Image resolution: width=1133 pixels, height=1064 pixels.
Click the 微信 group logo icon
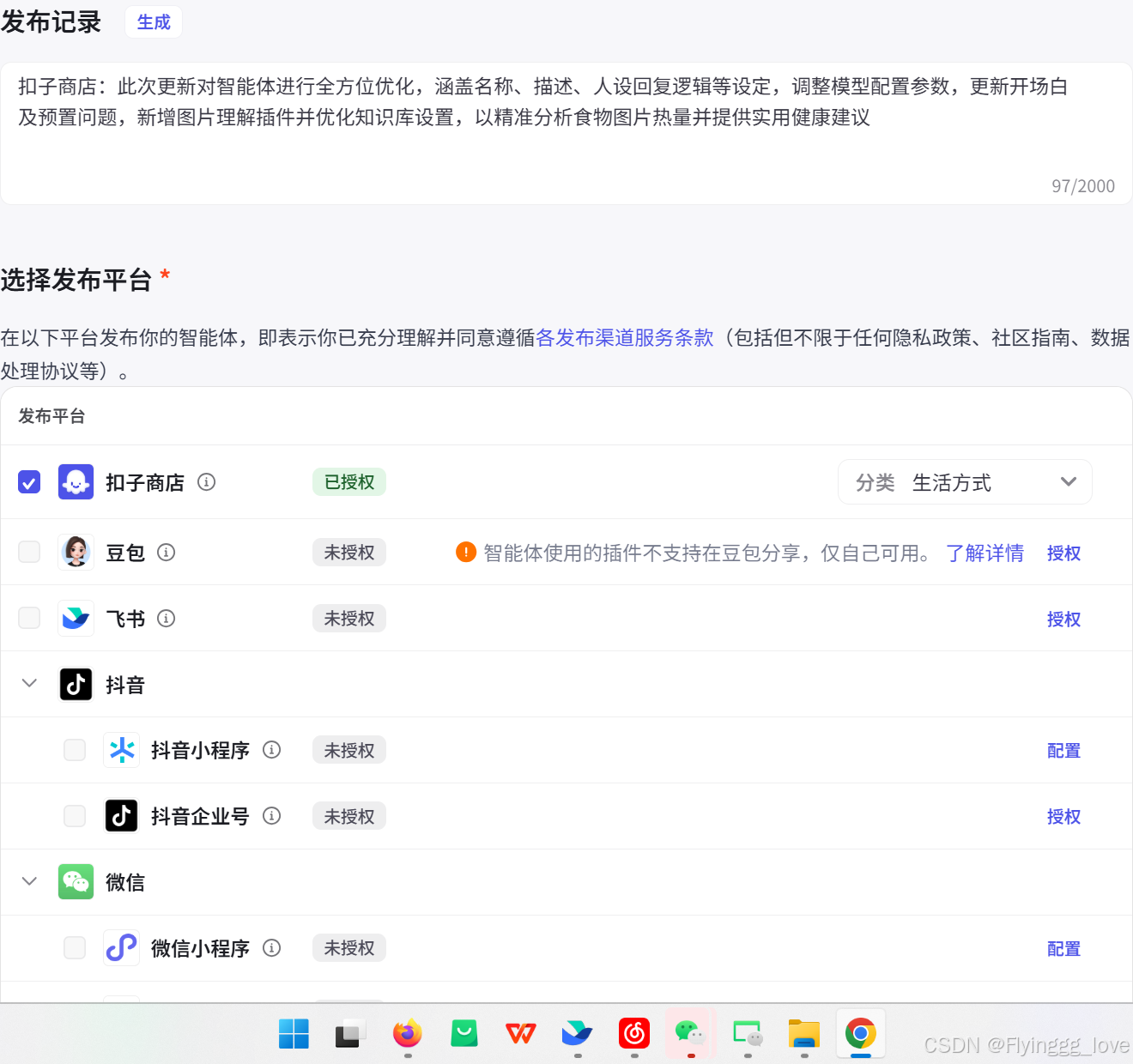[x=76, y=882]
